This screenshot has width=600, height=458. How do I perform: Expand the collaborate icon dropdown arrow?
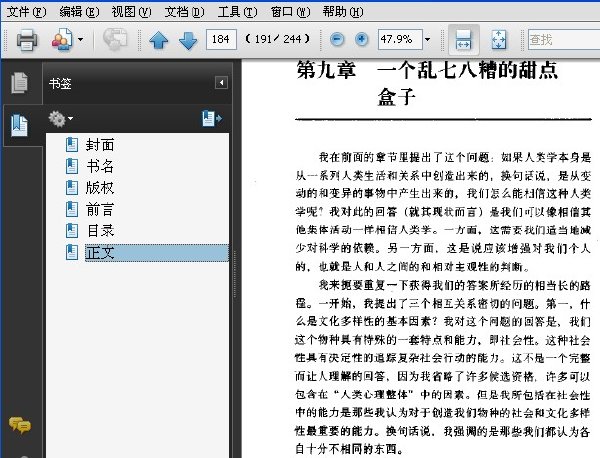pyautogui.click(x=80, y=39)
